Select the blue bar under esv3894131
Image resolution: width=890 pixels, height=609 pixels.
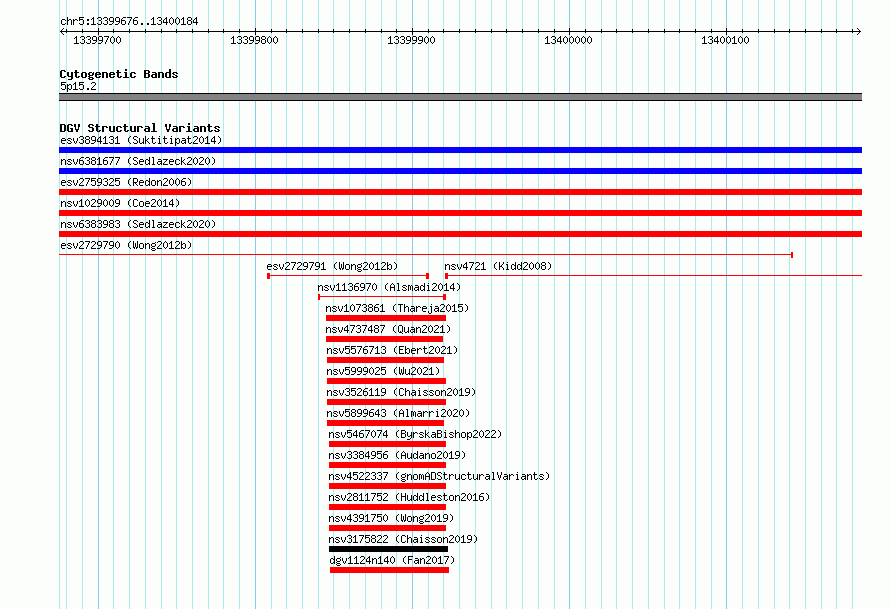(x=460, y=150)
